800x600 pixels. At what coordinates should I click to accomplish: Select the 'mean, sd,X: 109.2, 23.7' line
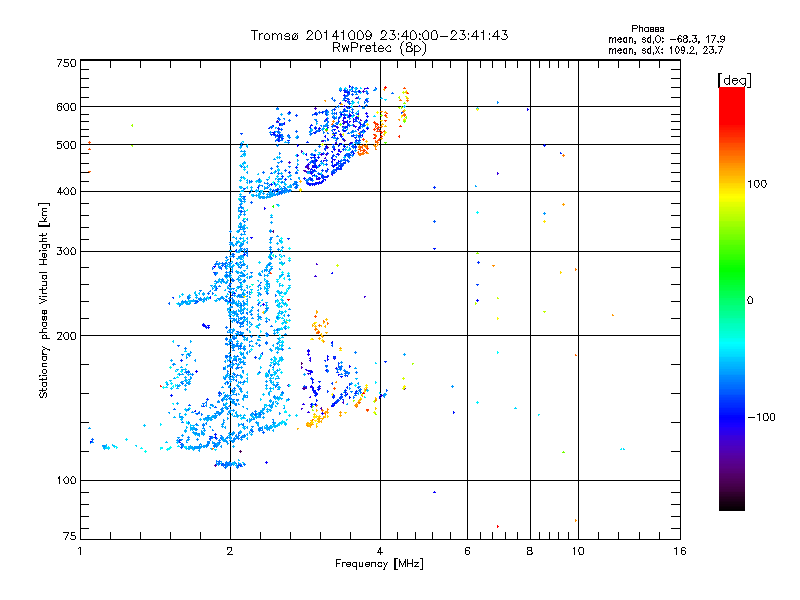click(x=665, y=50)
